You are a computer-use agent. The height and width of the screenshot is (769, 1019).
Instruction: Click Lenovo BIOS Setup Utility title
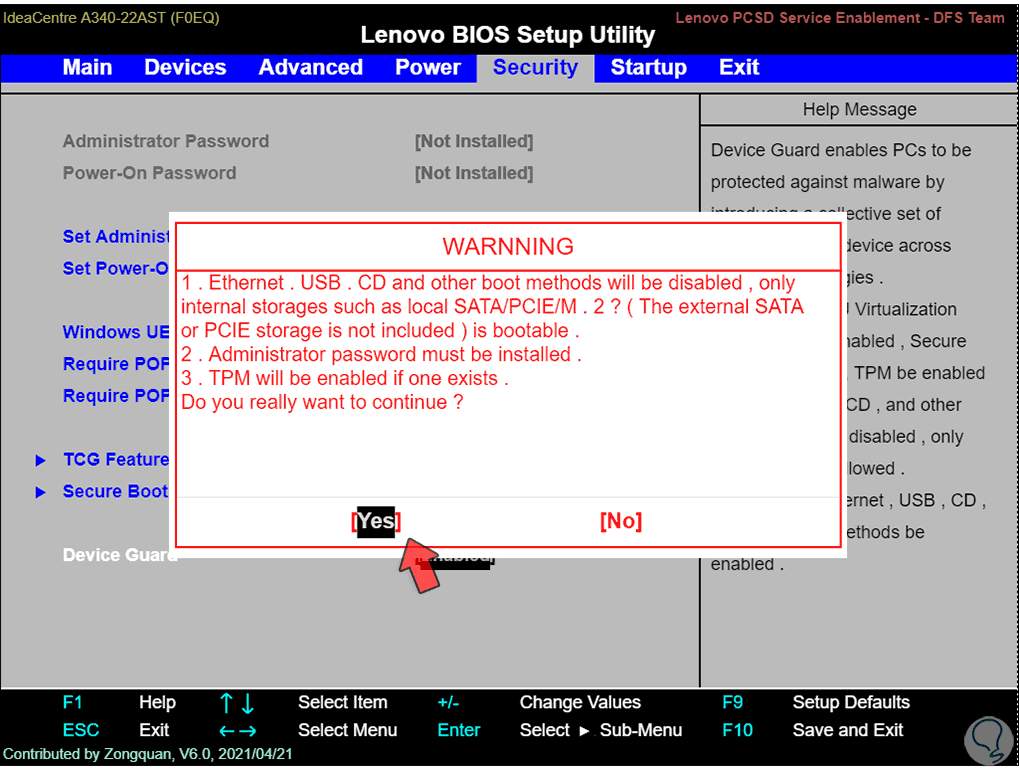pyautogui.click(x=508, y=34)
